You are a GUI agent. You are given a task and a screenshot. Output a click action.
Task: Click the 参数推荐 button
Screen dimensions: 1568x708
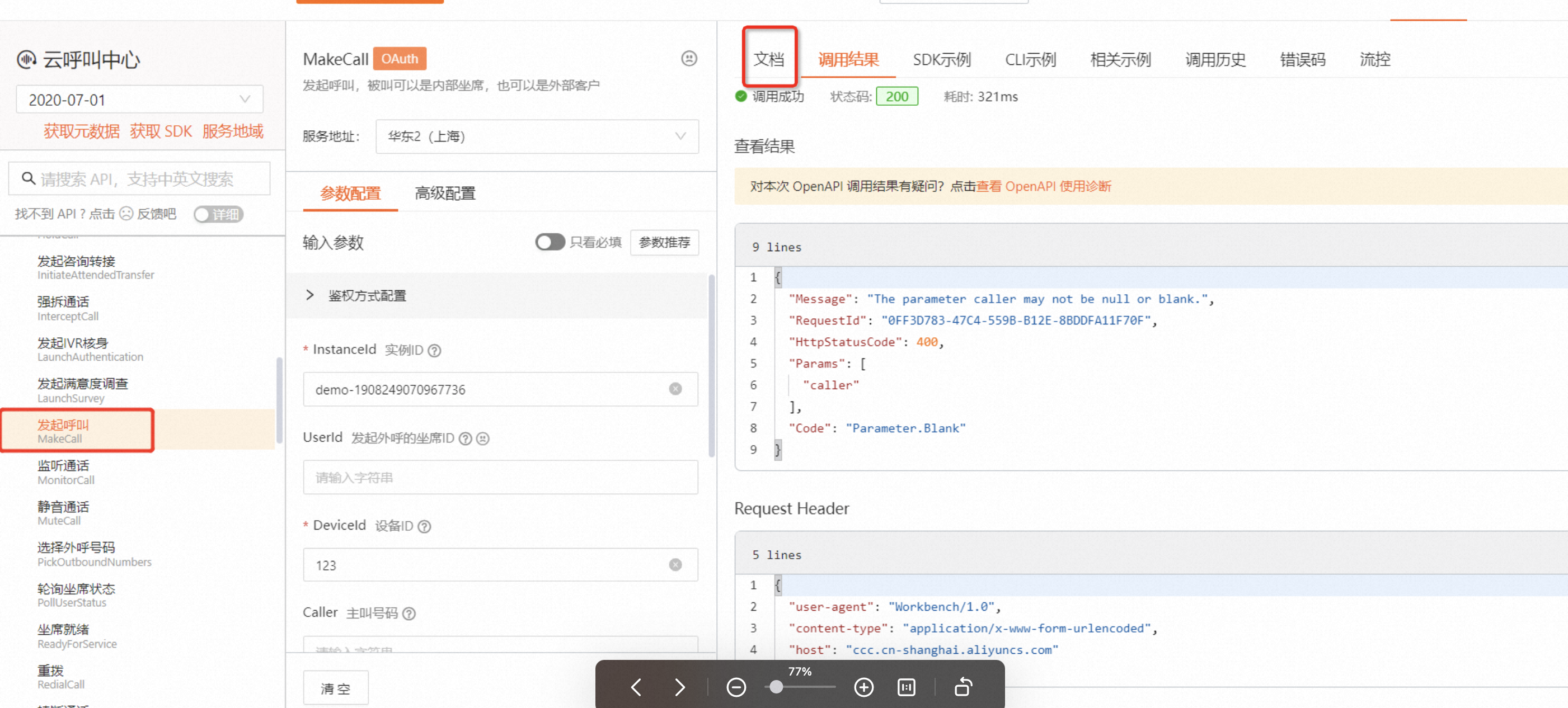tap(664, 242)
